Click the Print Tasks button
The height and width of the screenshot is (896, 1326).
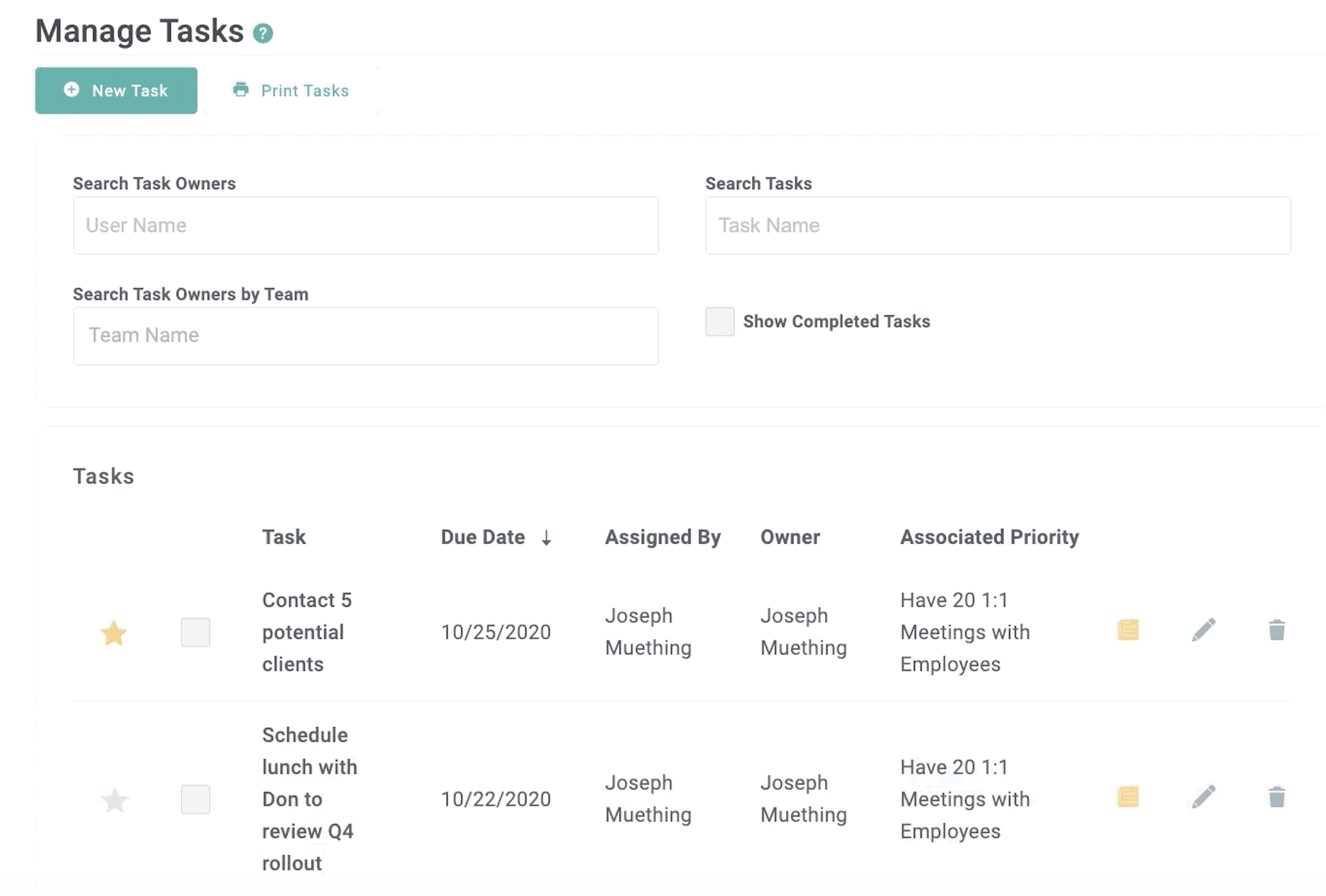[291, 91]
